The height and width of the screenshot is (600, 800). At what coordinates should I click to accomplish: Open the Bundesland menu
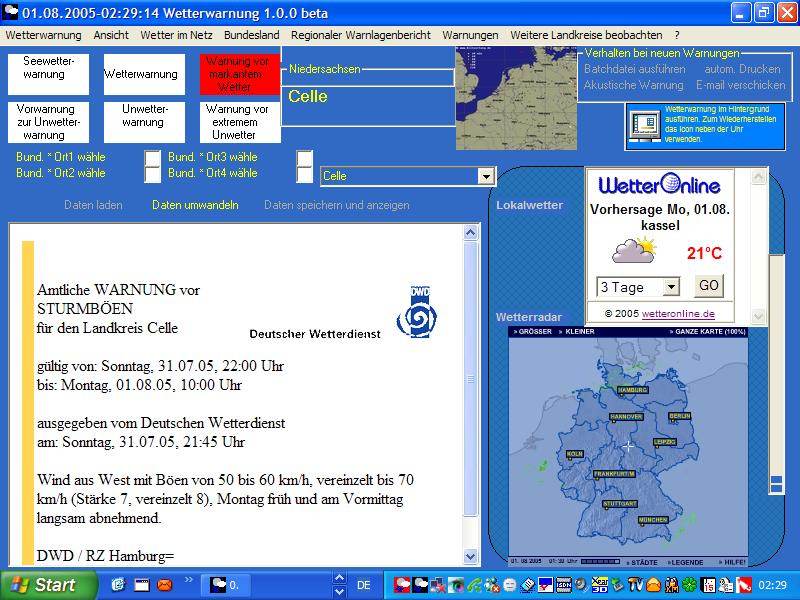(x=251, y=34)
